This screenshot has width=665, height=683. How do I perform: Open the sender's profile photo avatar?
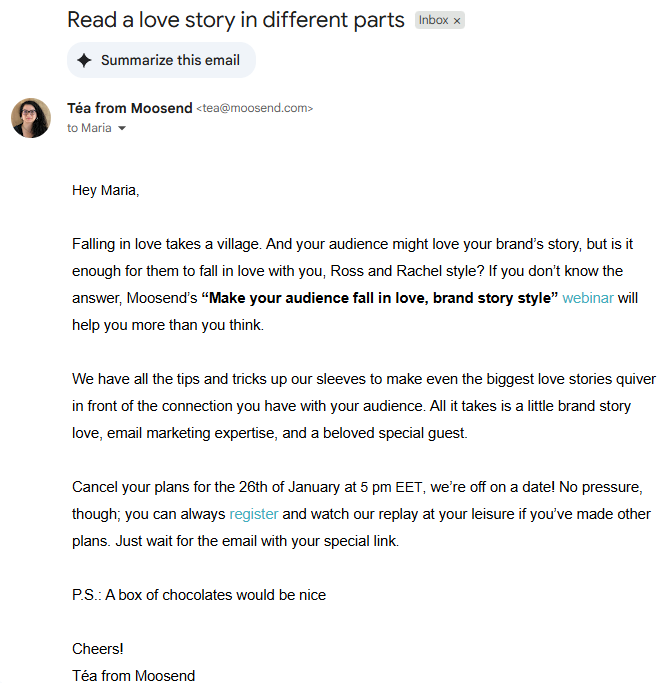pos(31,118)
